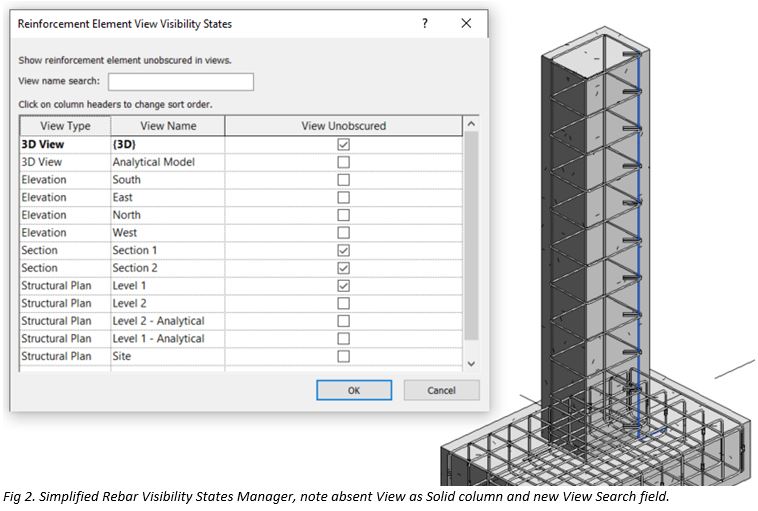The width and height of the screenshot is (758, 511).
Task: Click the vertical scrollbar thumb in the table
Action: [471, 236]
